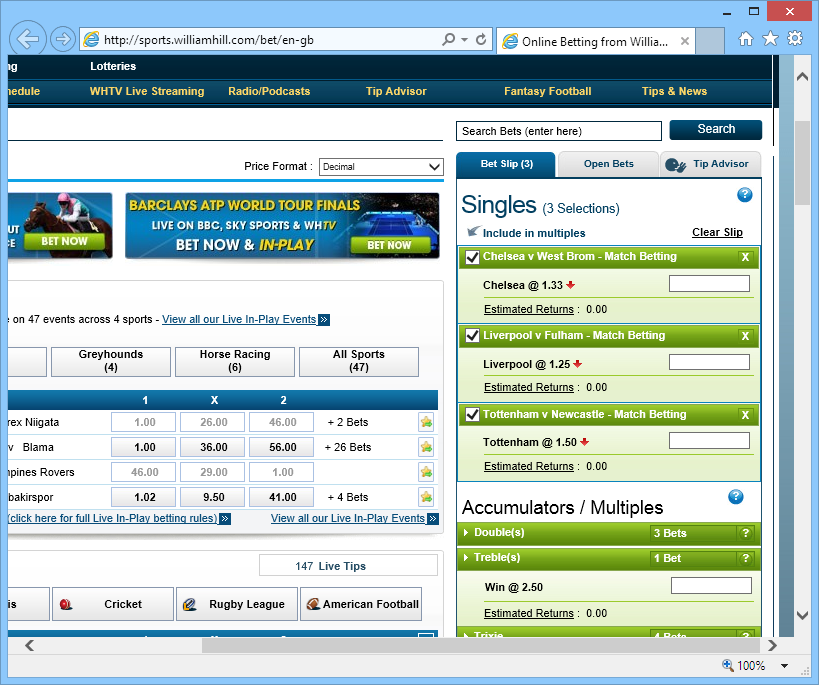Open the Tip Advisor slip tab

(711, 164)
